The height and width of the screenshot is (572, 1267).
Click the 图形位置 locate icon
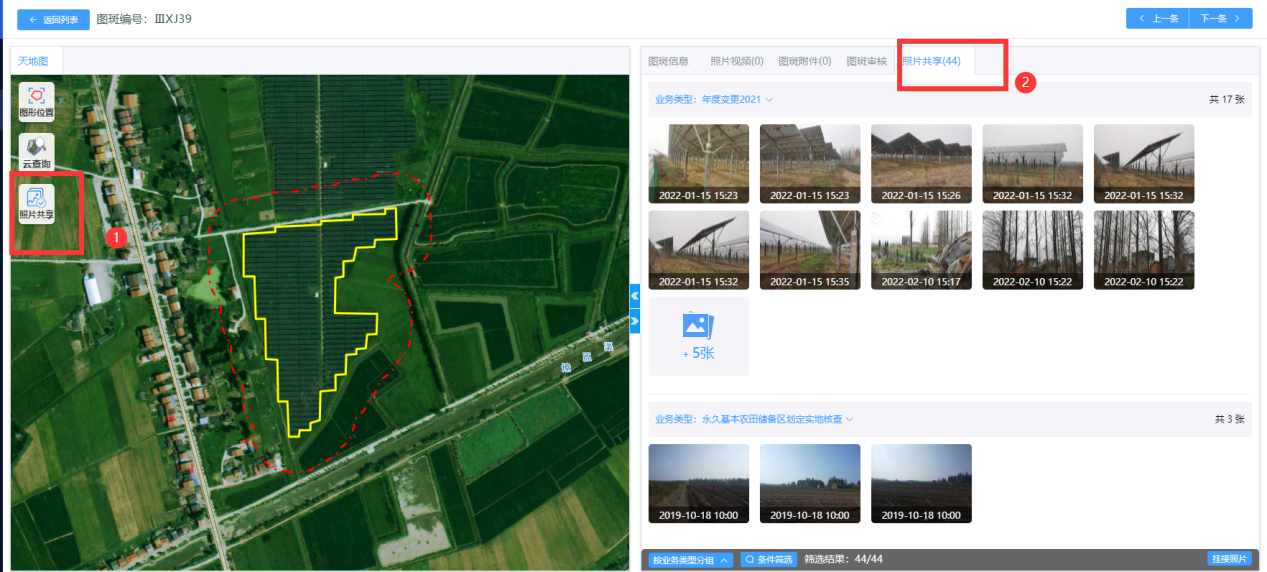pyautogui.click(x=37, y=101)
